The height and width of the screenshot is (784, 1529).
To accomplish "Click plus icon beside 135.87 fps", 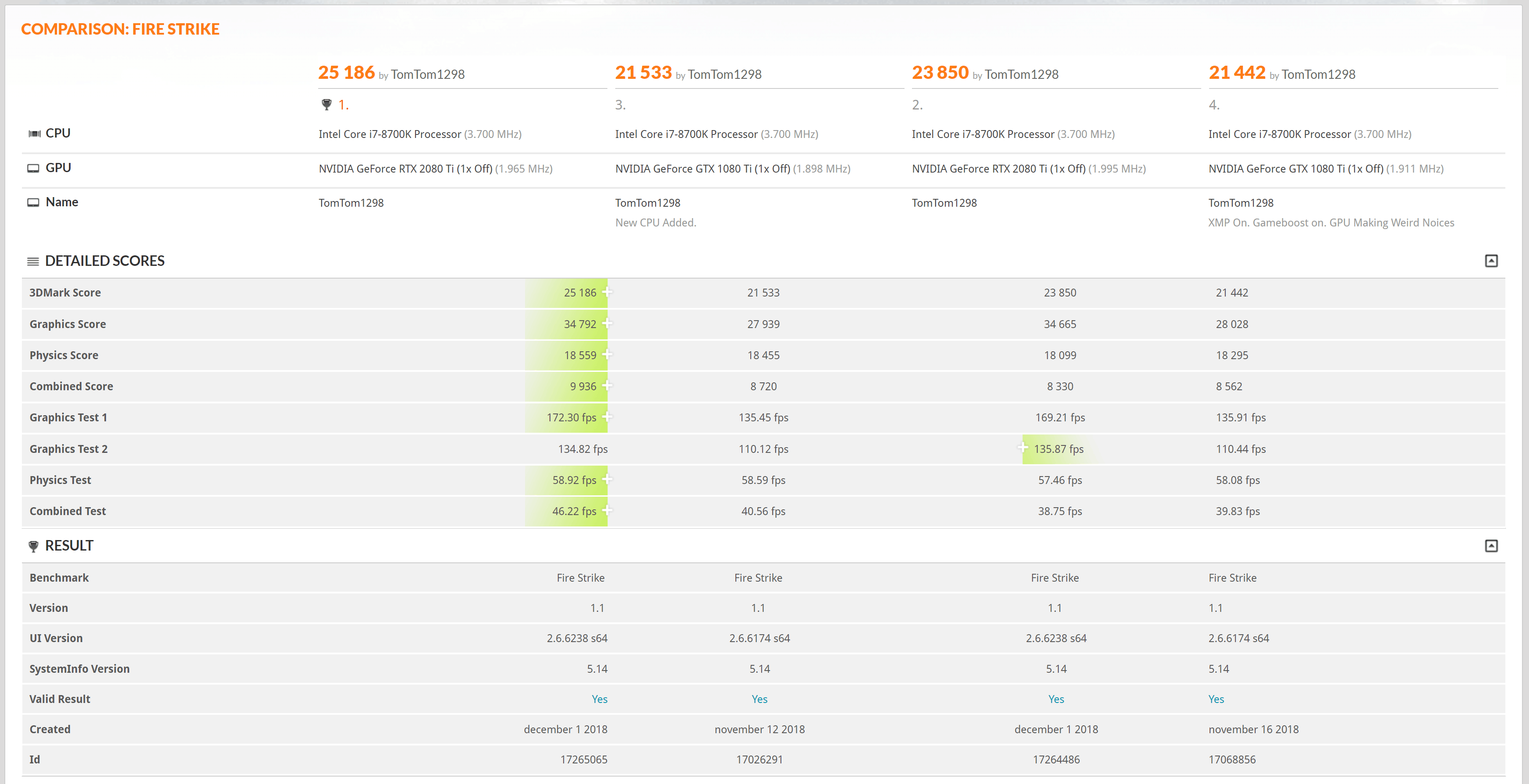I will click(x=1022, y=449).
